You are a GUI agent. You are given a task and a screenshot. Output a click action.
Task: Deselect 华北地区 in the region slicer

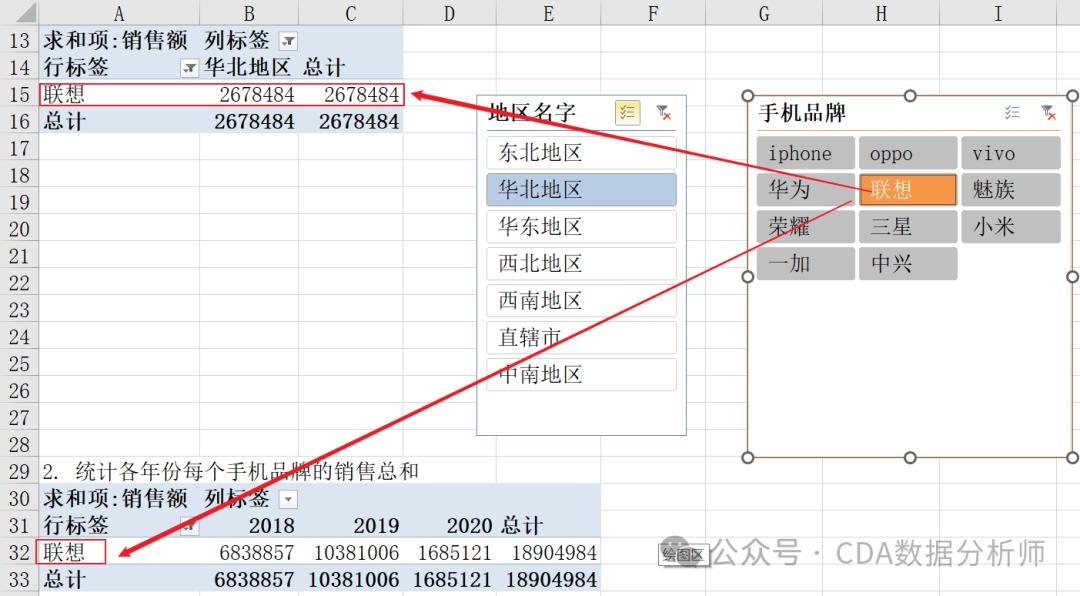(581, 190)
